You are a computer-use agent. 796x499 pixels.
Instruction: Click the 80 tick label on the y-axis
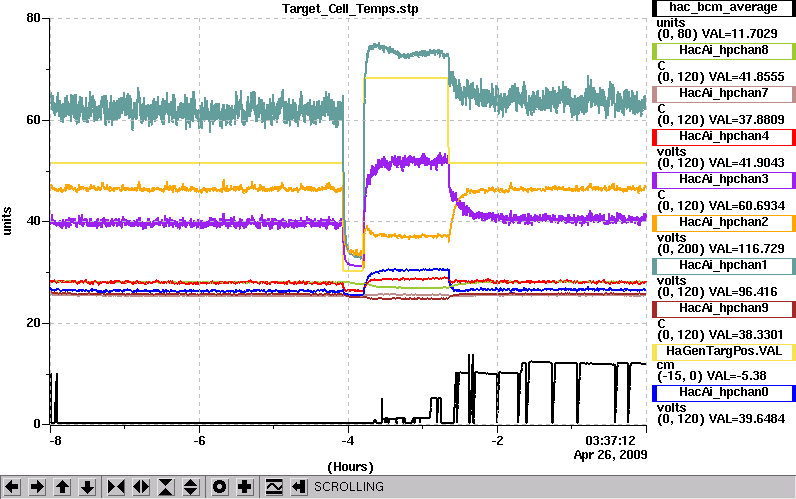(x=33, y=18)
